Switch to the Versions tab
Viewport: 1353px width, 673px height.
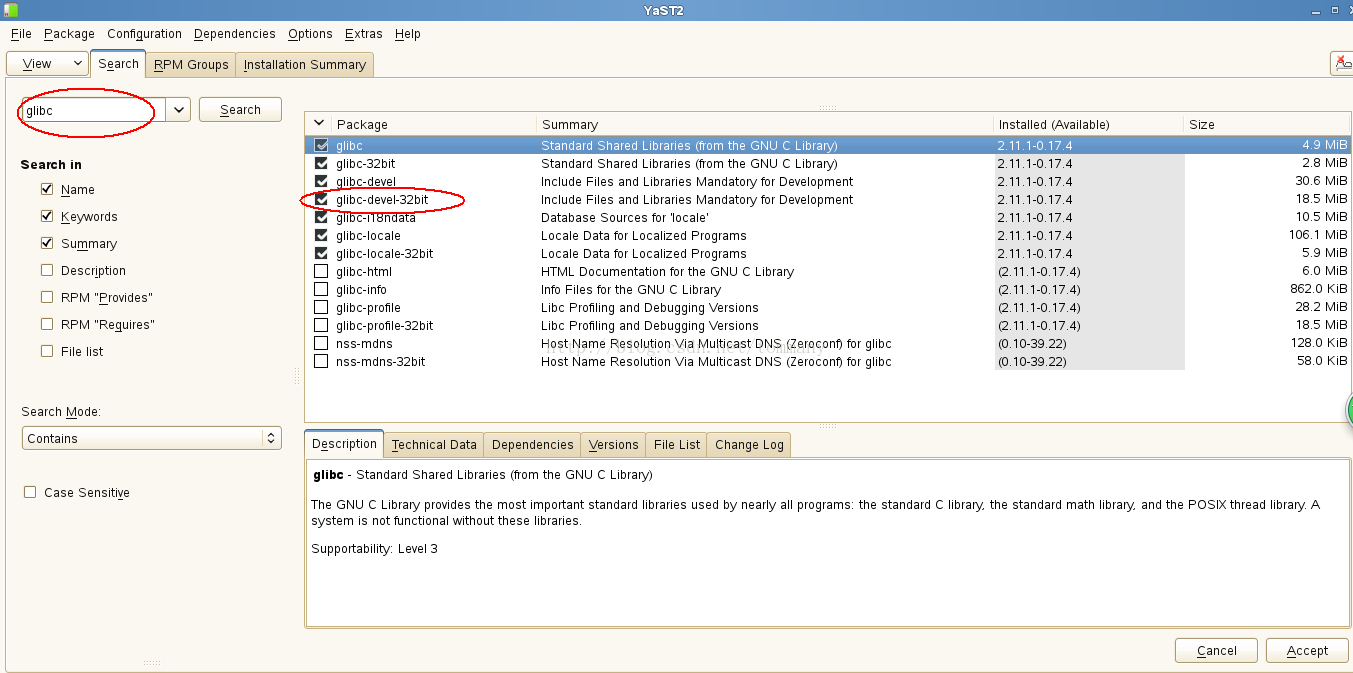click(613, 444)
